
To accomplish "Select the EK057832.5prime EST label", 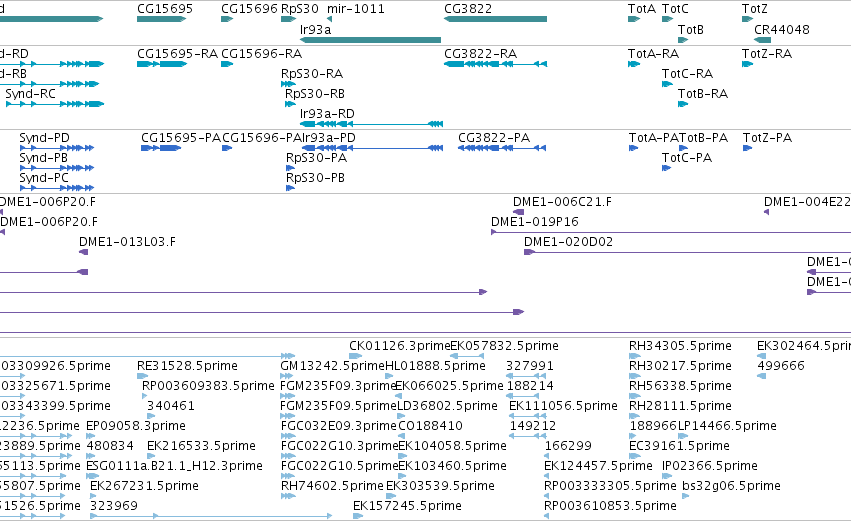I will coord(504,346).
